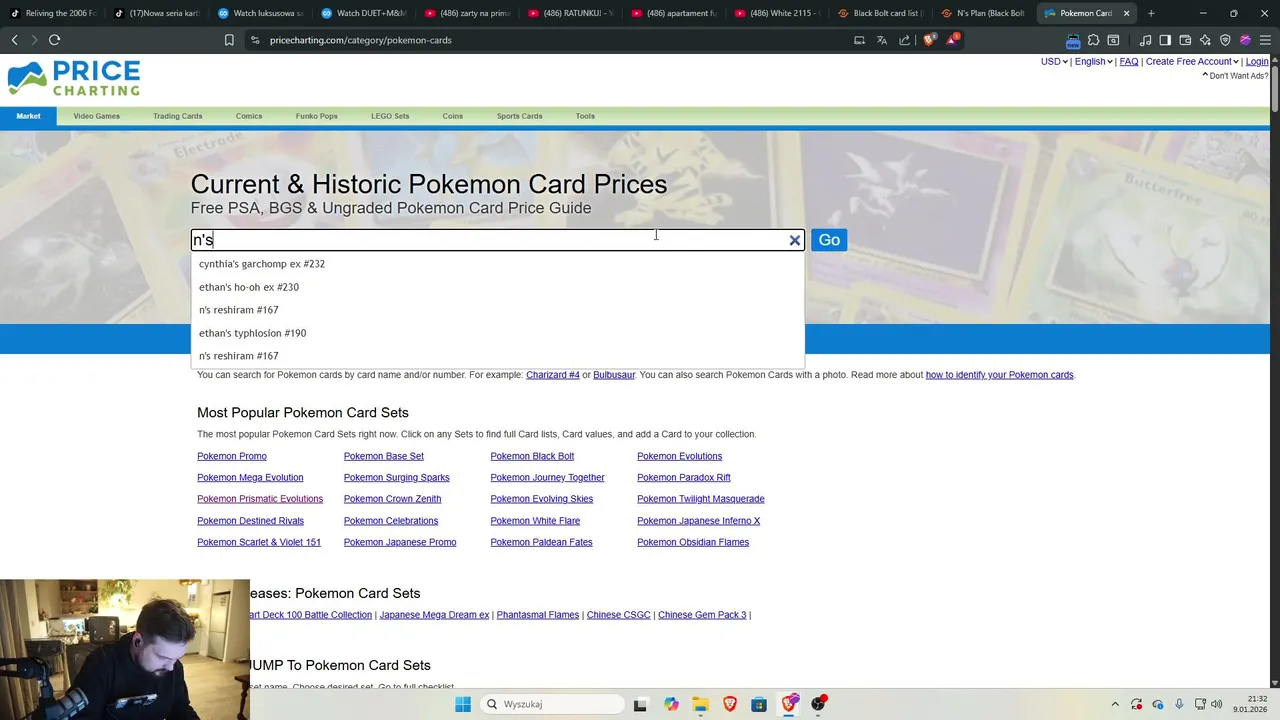Screen dimensions: 1280x720
Task: Open Brave playlist music note icon
Action: (x=1145, y=40)
